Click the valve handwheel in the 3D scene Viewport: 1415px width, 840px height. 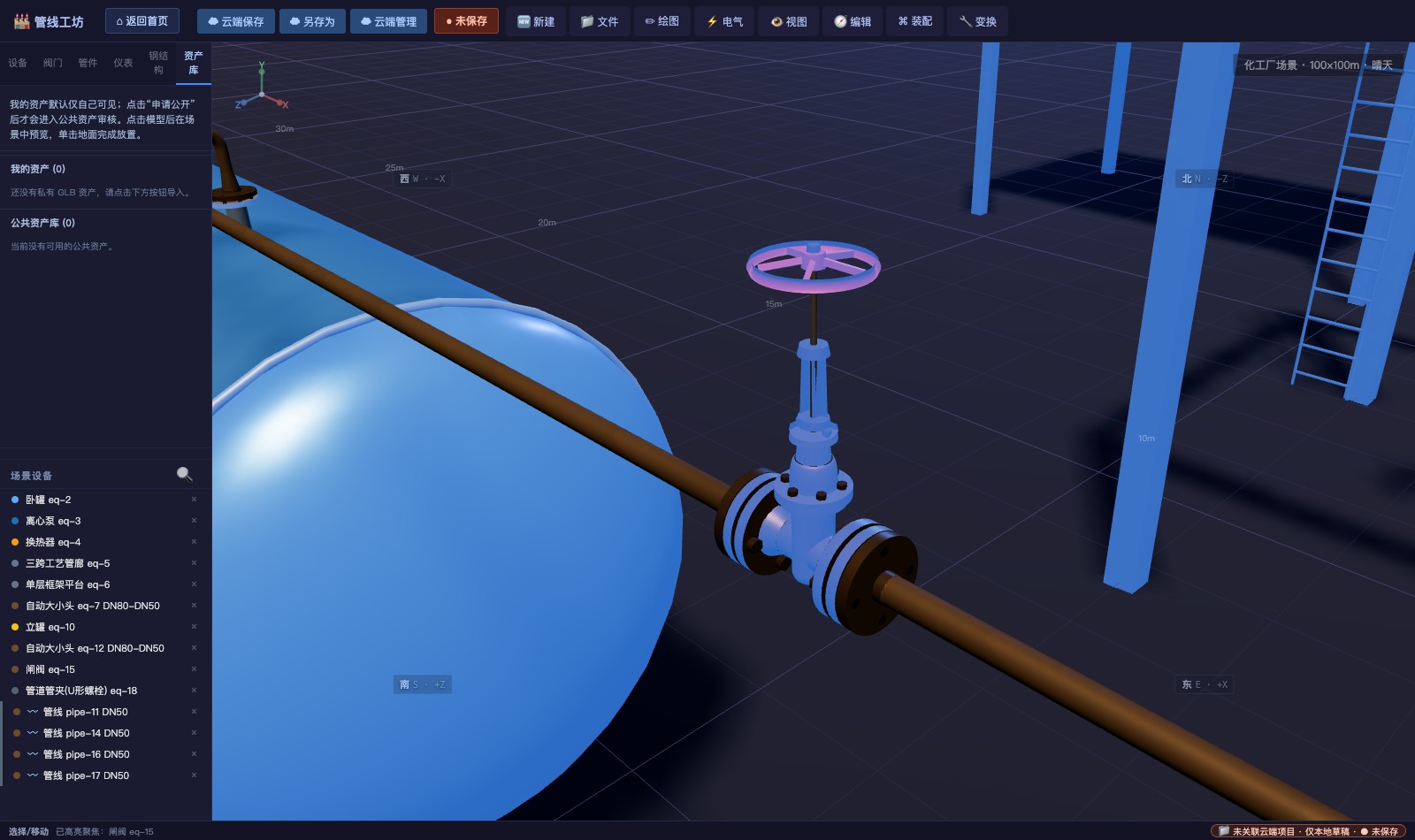(x=813, y=265)
